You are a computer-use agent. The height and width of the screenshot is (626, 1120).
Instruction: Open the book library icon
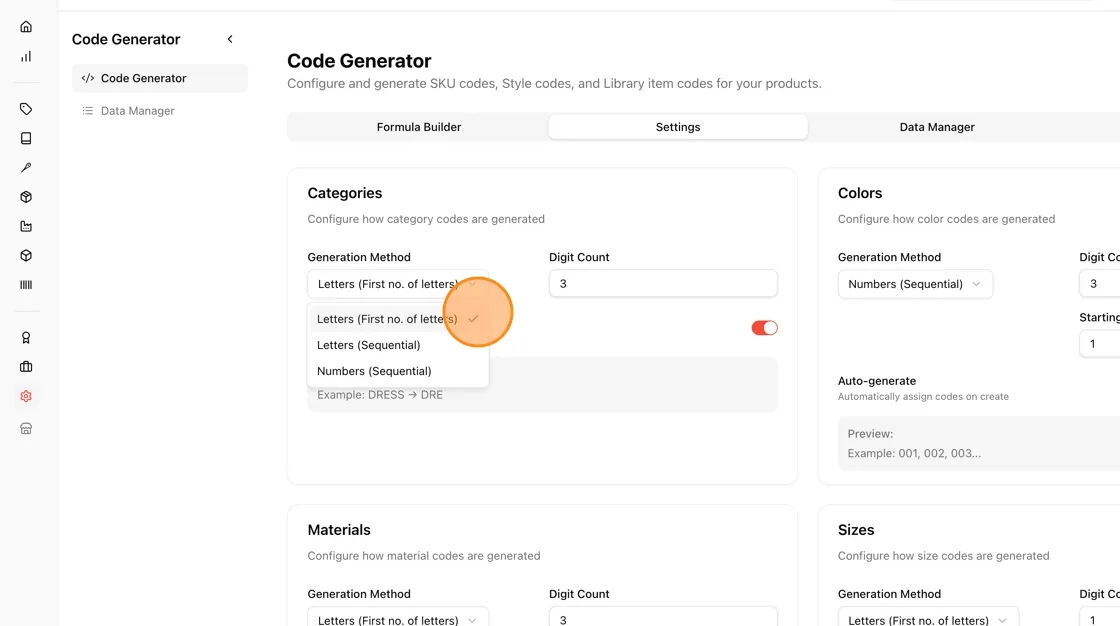(x=26, y=138)
